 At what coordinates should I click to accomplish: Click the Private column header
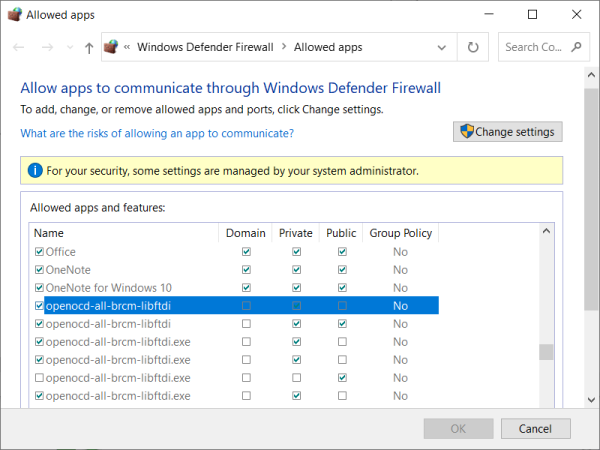pyautogui.click(x=295, y=233)
